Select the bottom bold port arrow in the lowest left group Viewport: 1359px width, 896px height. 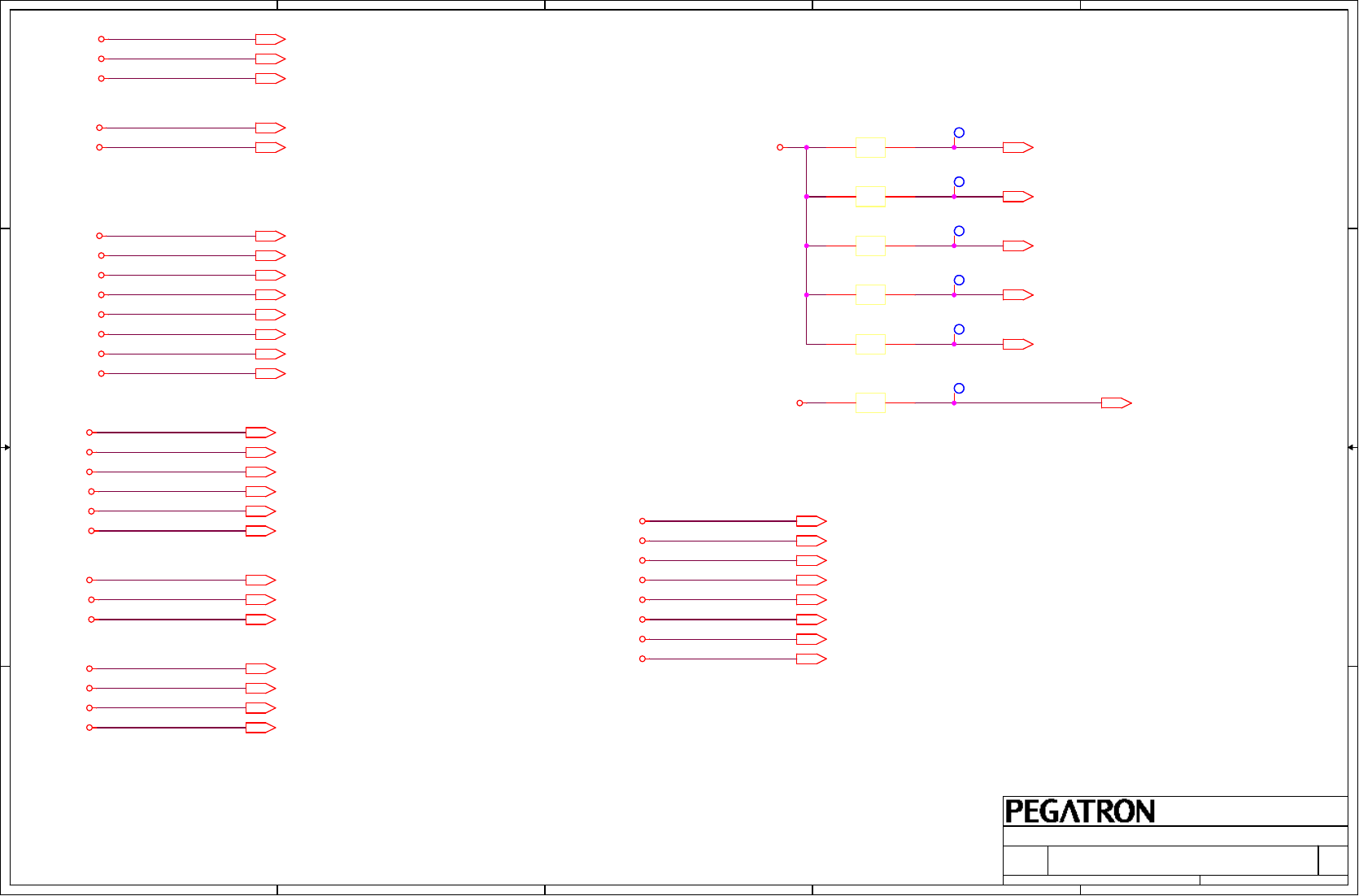(261, 728)
